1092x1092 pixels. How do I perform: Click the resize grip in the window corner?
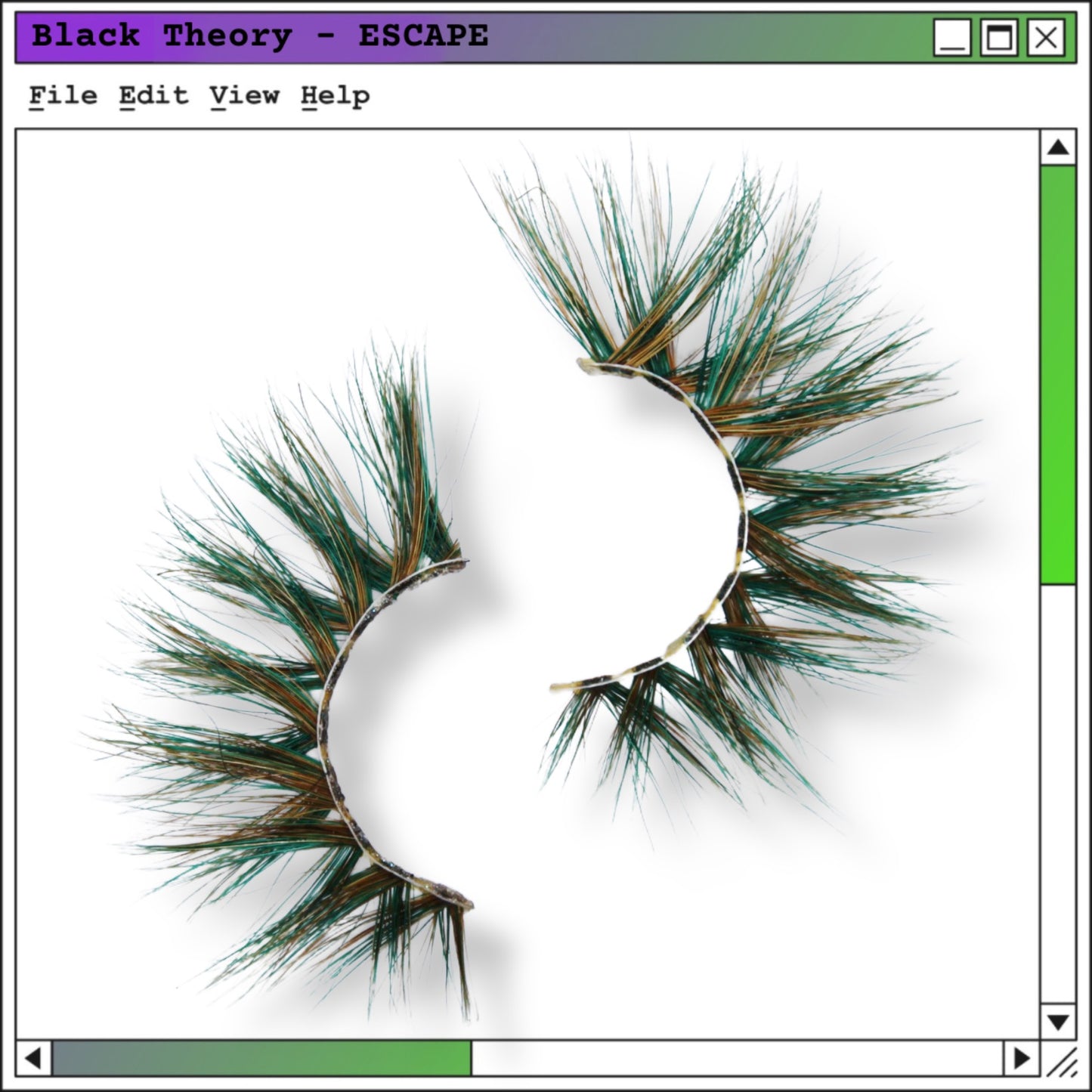click(1061, 1061)
